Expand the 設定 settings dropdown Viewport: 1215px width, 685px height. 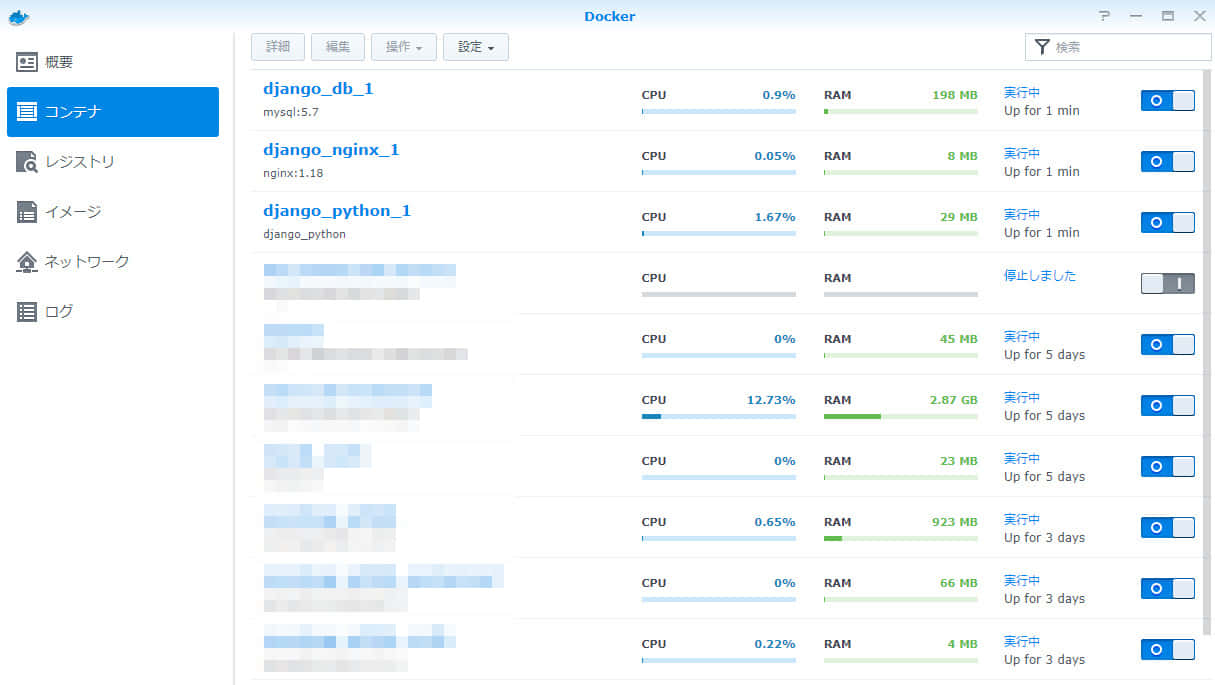475,46
